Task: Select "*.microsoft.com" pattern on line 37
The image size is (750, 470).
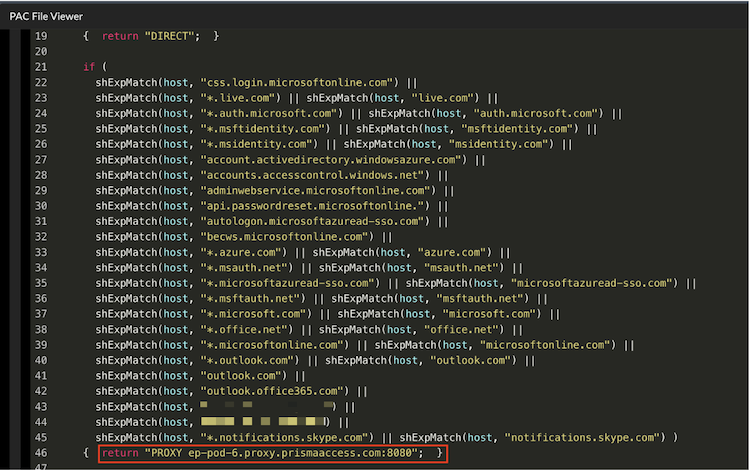Action: 256,314
